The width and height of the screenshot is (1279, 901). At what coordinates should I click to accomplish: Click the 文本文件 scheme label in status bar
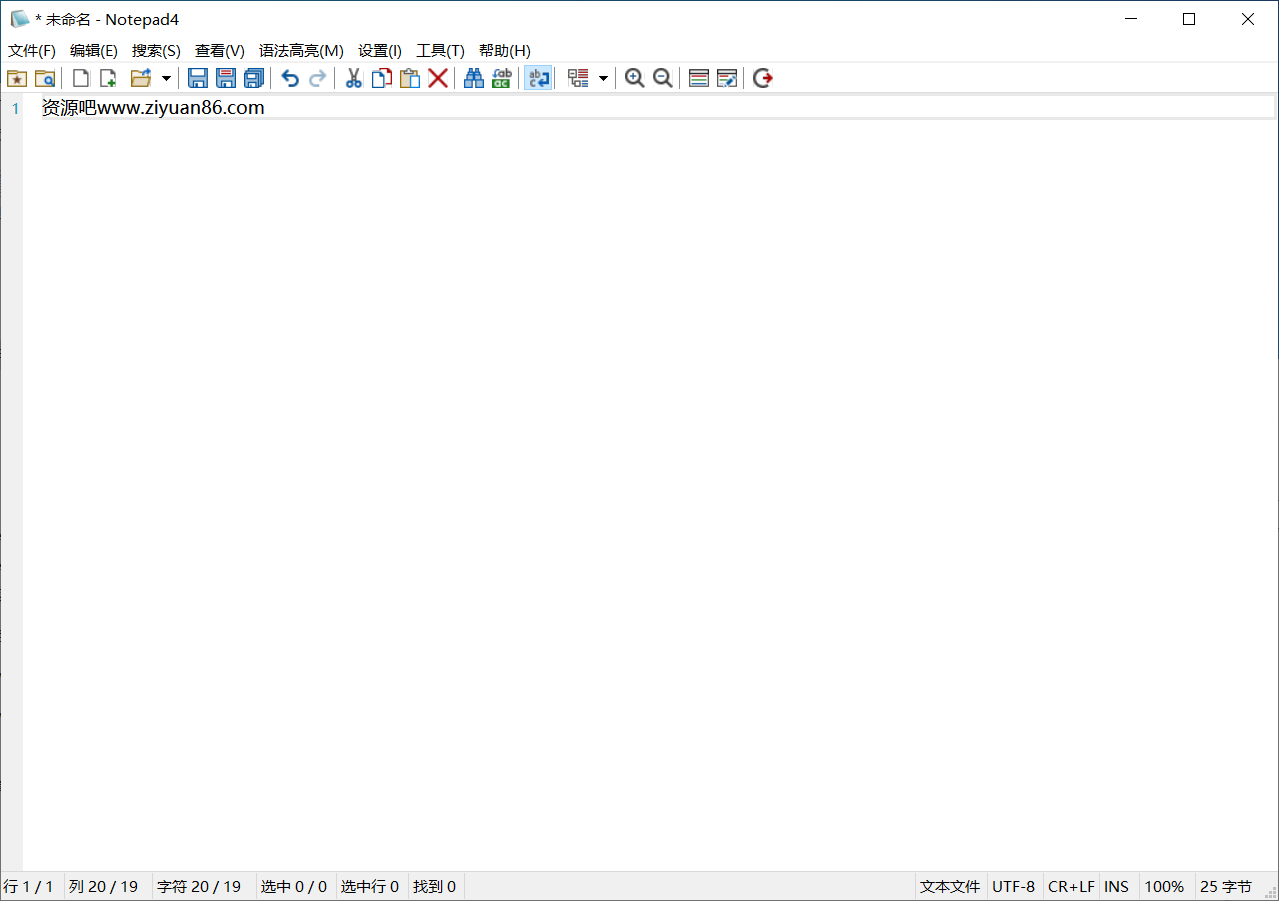coord(950,886)
